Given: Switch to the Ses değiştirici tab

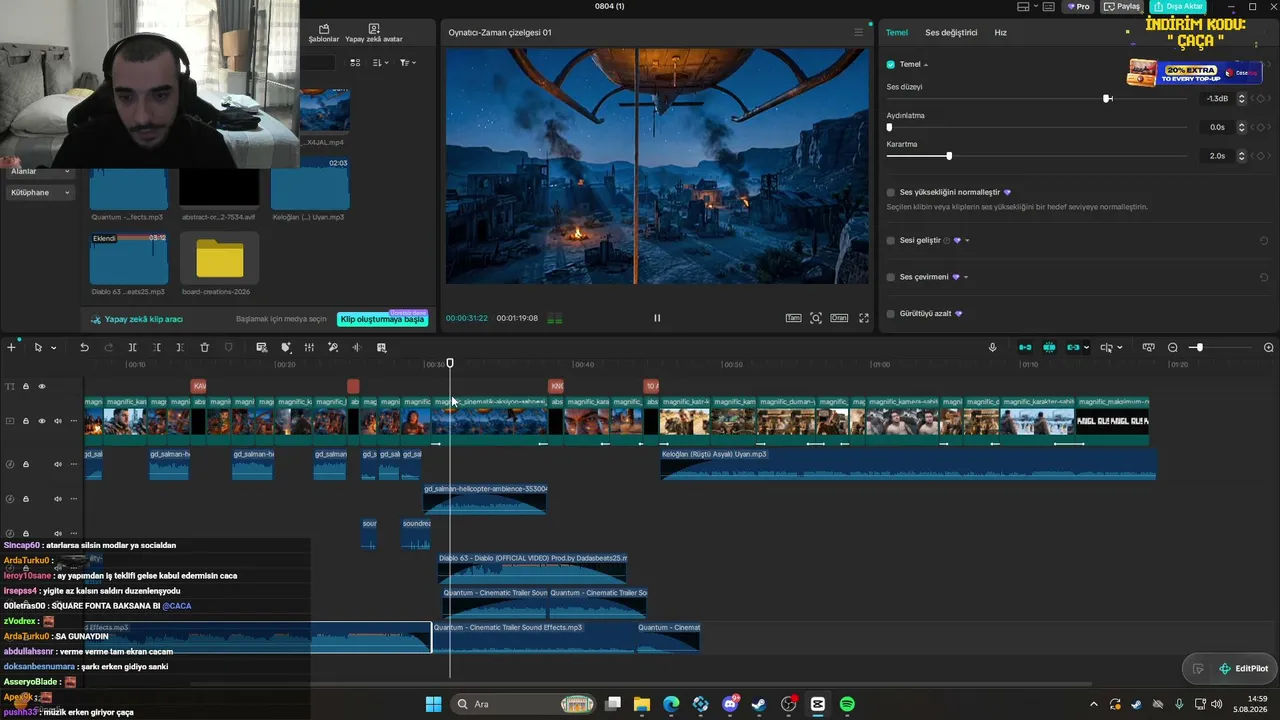Looking at the screenshot, I should (x=951, y=32).
